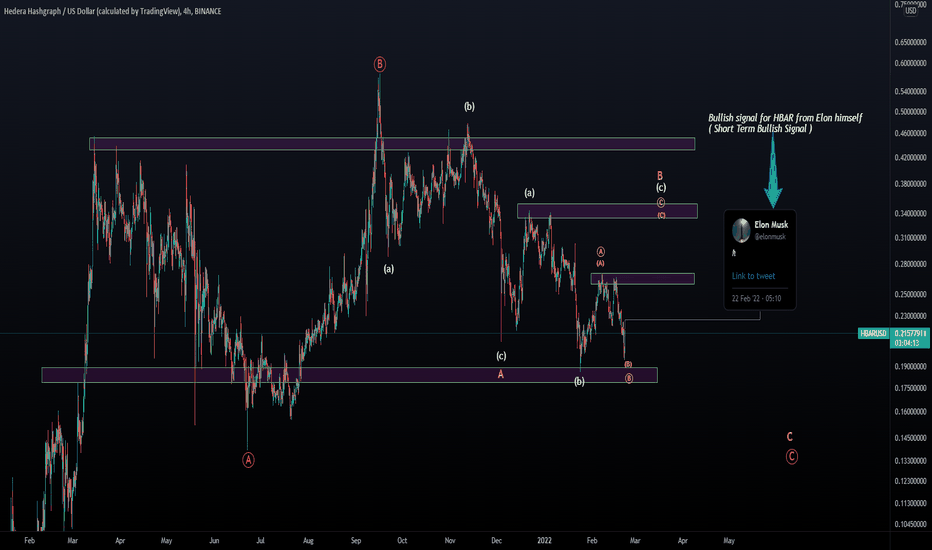This screenshot has width=932, height=550.
Task: Select the white (c) label under December low
Action: [x=501, y=356]
